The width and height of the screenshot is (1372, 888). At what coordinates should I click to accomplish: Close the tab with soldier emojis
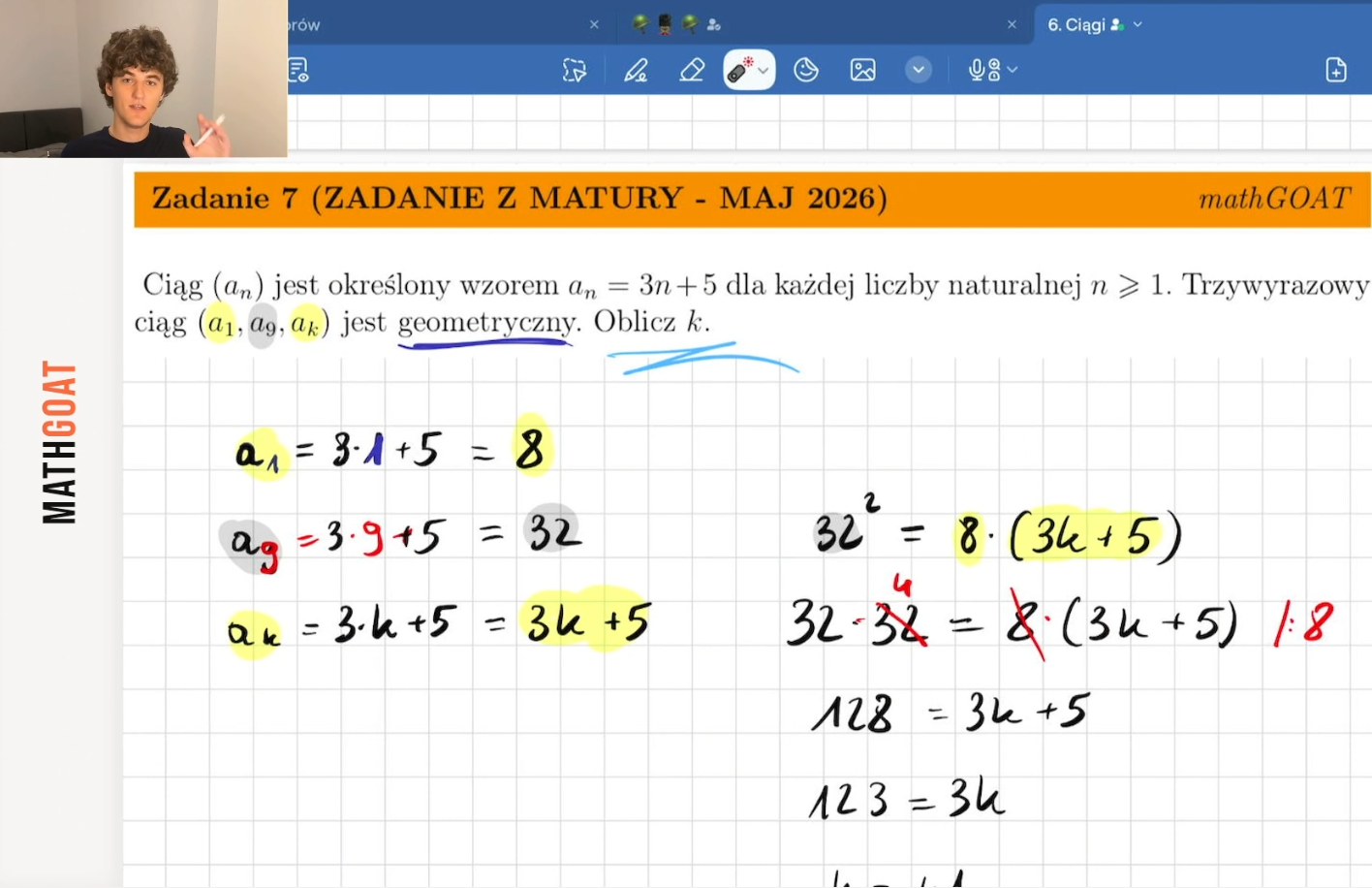coord(1012,24)
